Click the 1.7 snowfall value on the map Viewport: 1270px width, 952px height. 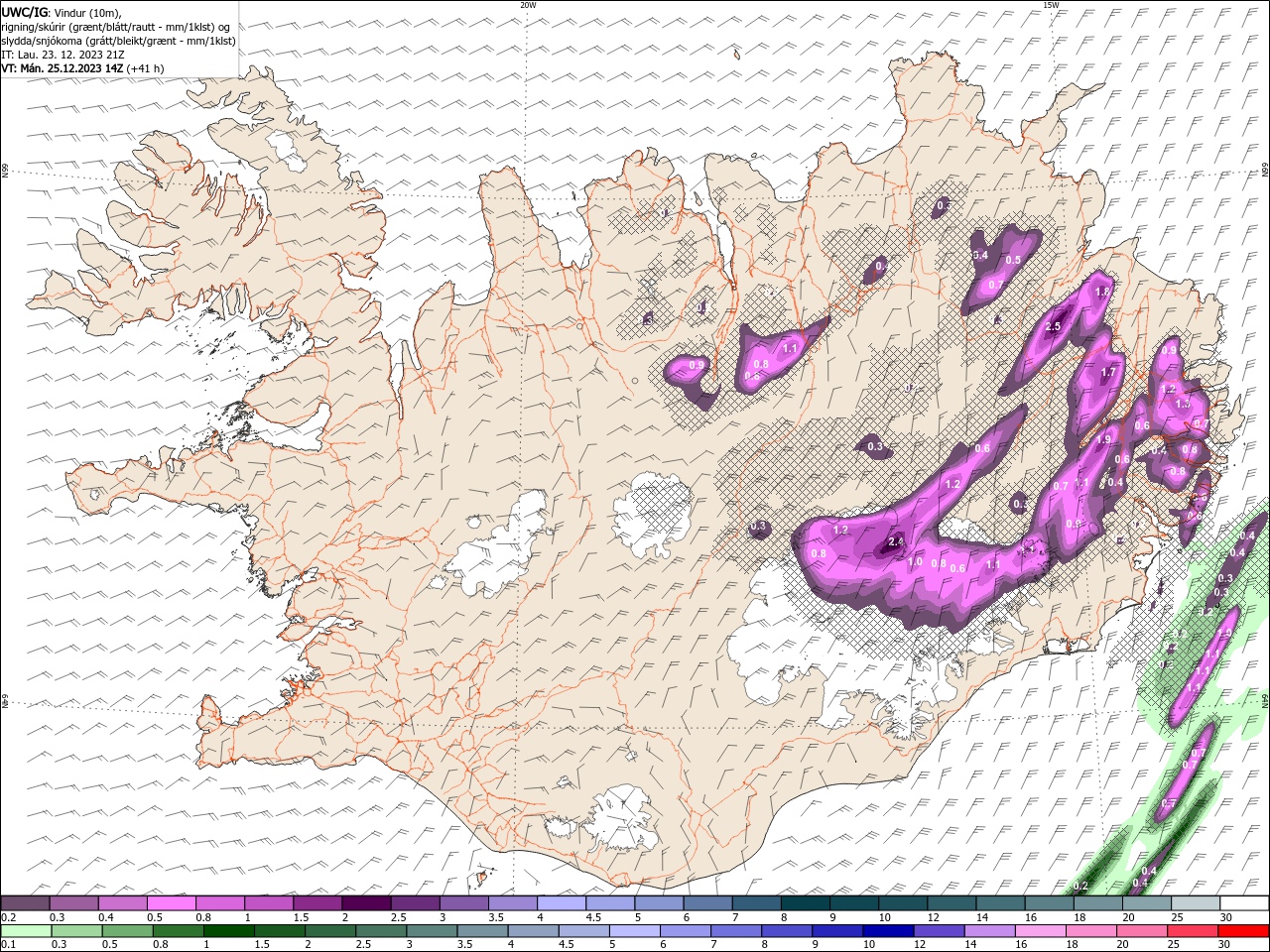(x=1109, y=373)
